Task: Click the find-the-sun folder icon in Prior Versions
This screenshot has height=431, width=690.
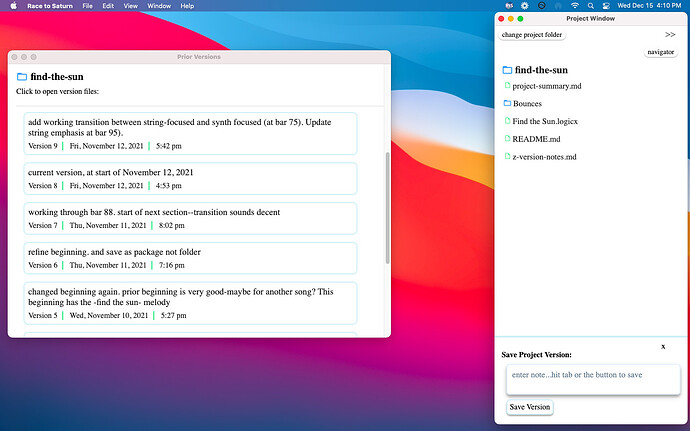Action: coord(22,77)
